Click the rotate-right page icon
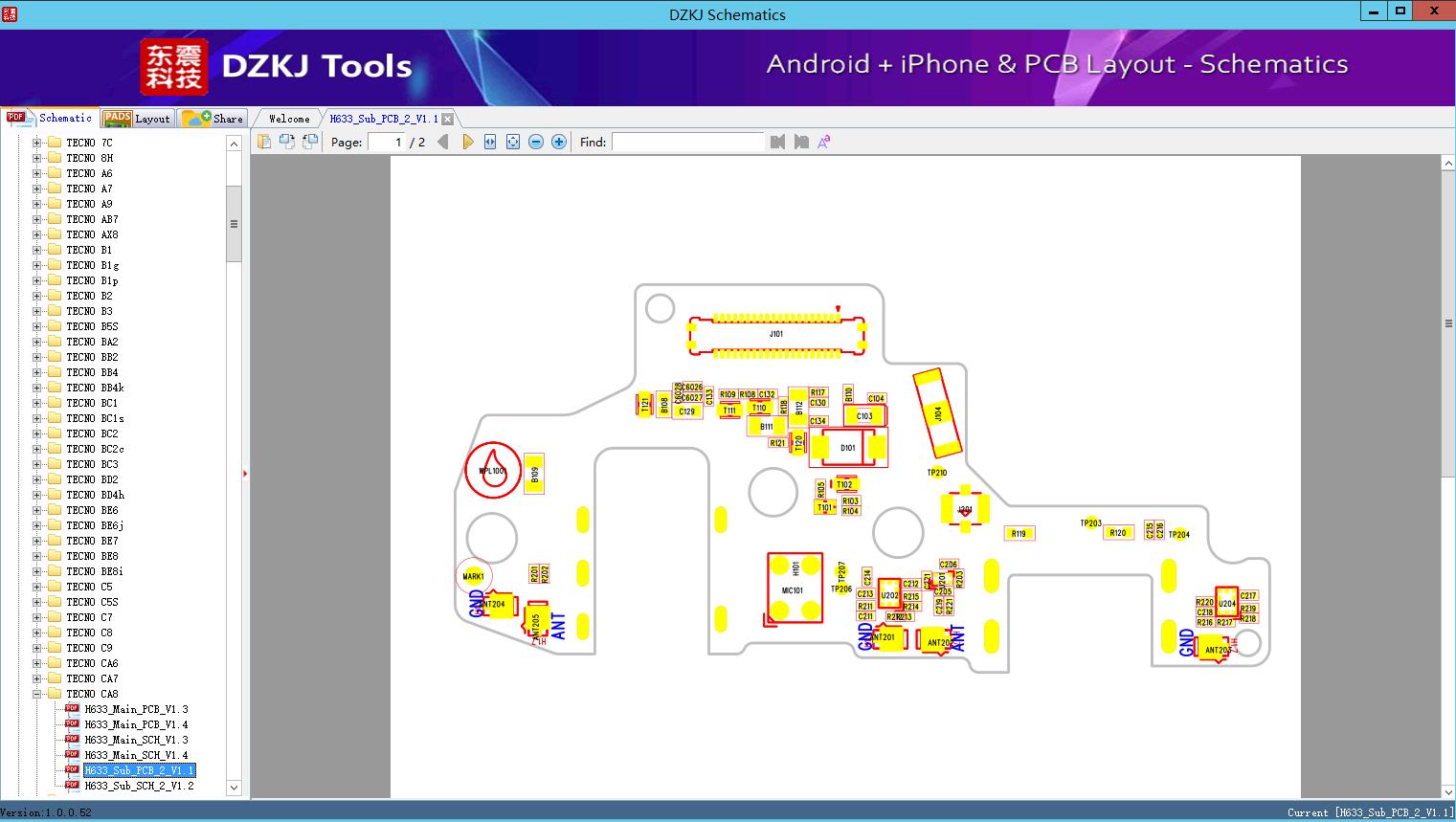This screenshot has height=822, width=1456. (x=310, y=142)
